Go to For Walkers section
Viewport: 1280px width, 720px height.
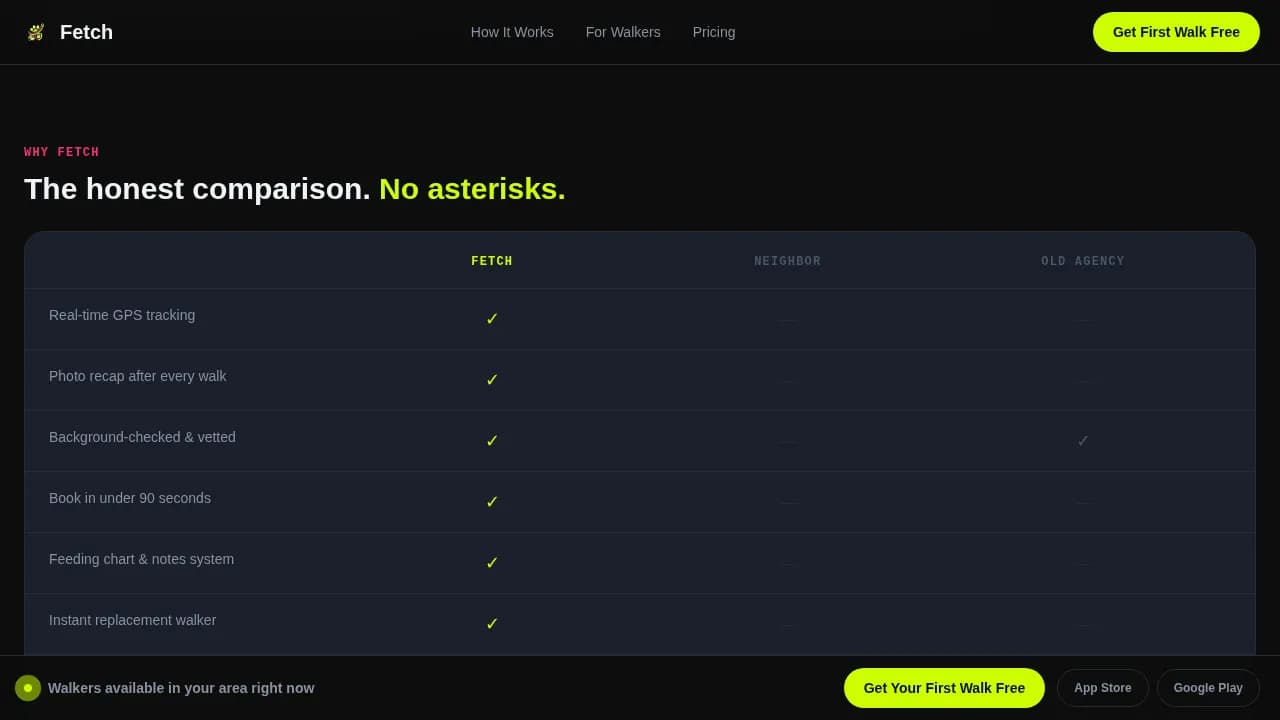click(623, 32)
